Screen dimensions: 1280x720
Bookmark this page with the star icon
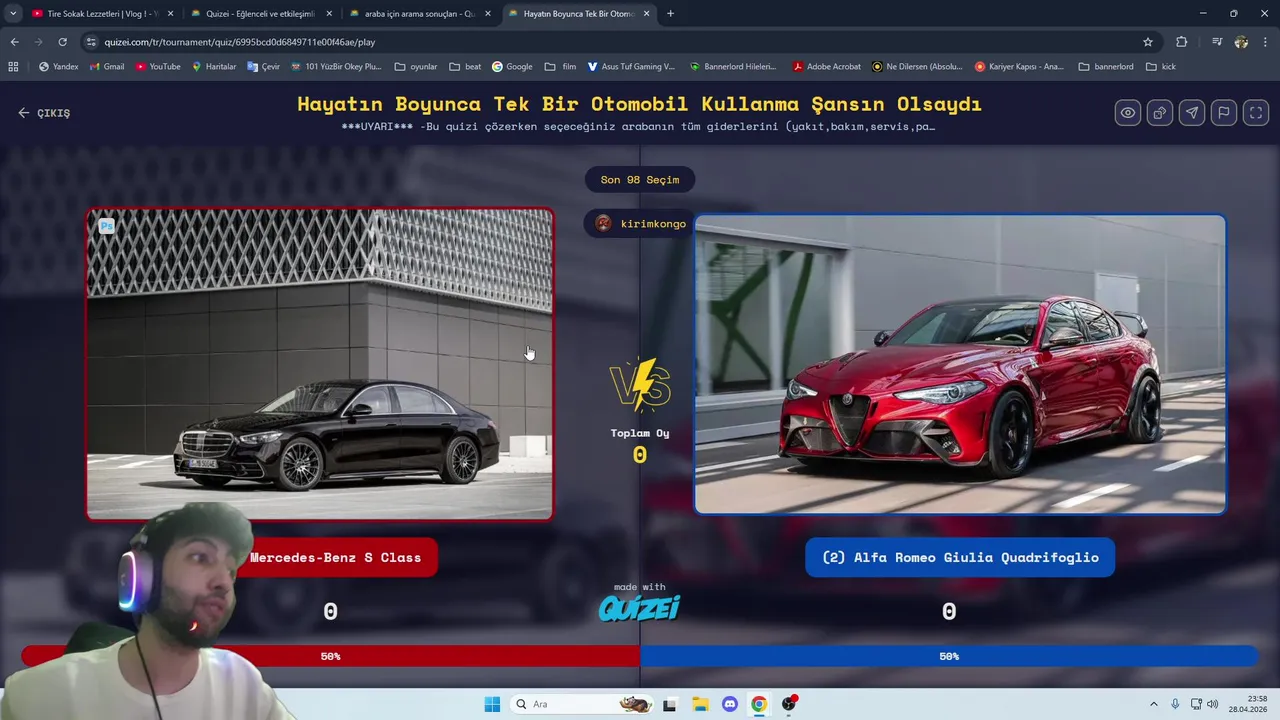point(1148,42)
